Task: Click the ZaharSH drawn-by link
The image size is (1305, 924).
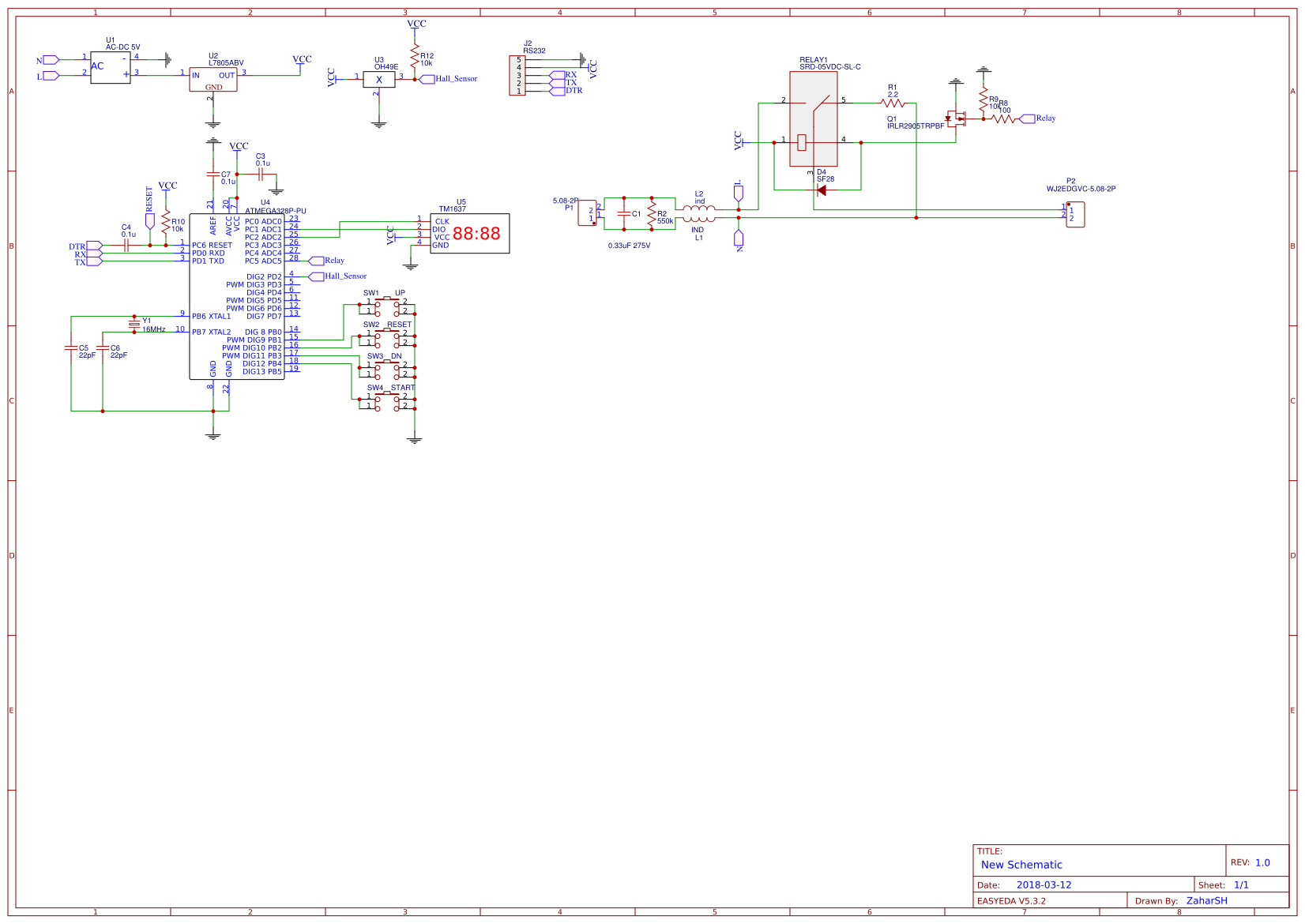Action: coord(1206,900)
